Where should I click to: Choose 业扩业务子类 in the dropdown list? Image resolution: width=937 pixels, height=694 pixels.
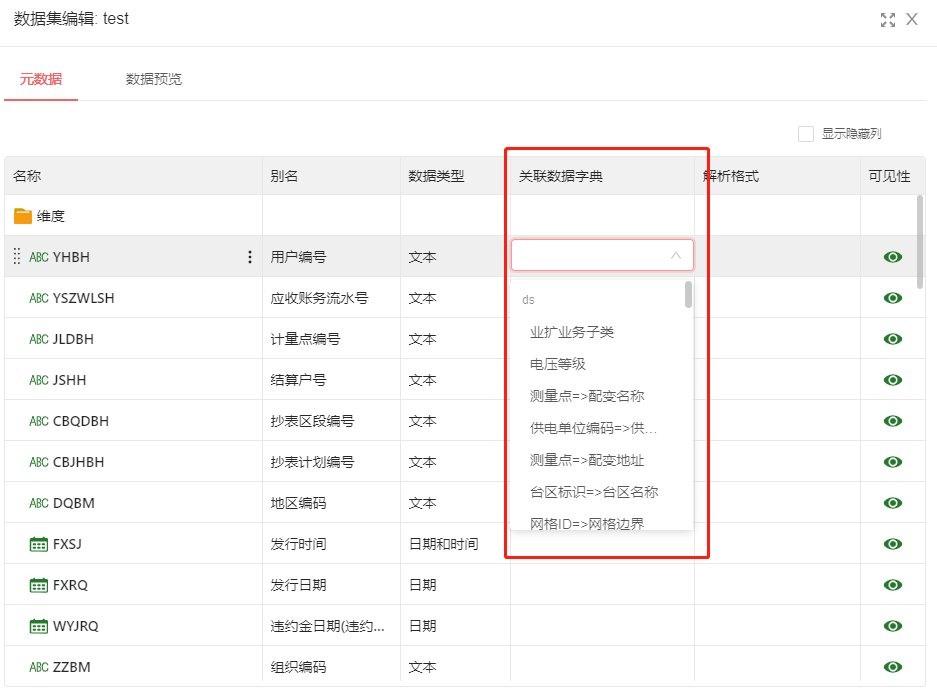click(572, 332)
